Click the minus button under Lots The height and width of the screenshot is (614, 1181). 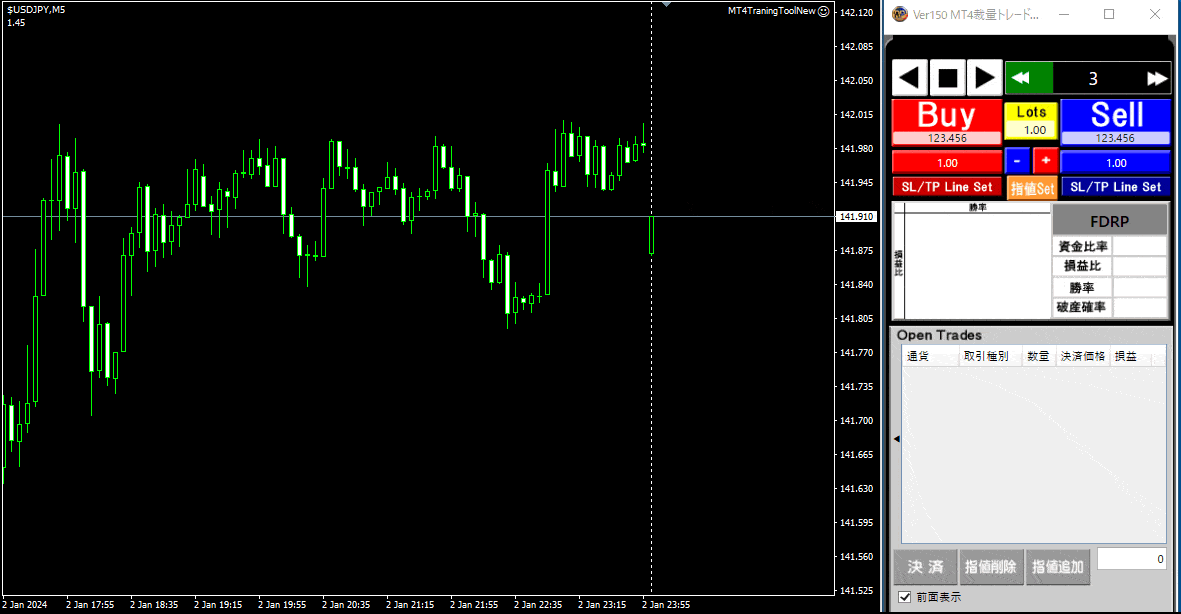coord(1016,160)
